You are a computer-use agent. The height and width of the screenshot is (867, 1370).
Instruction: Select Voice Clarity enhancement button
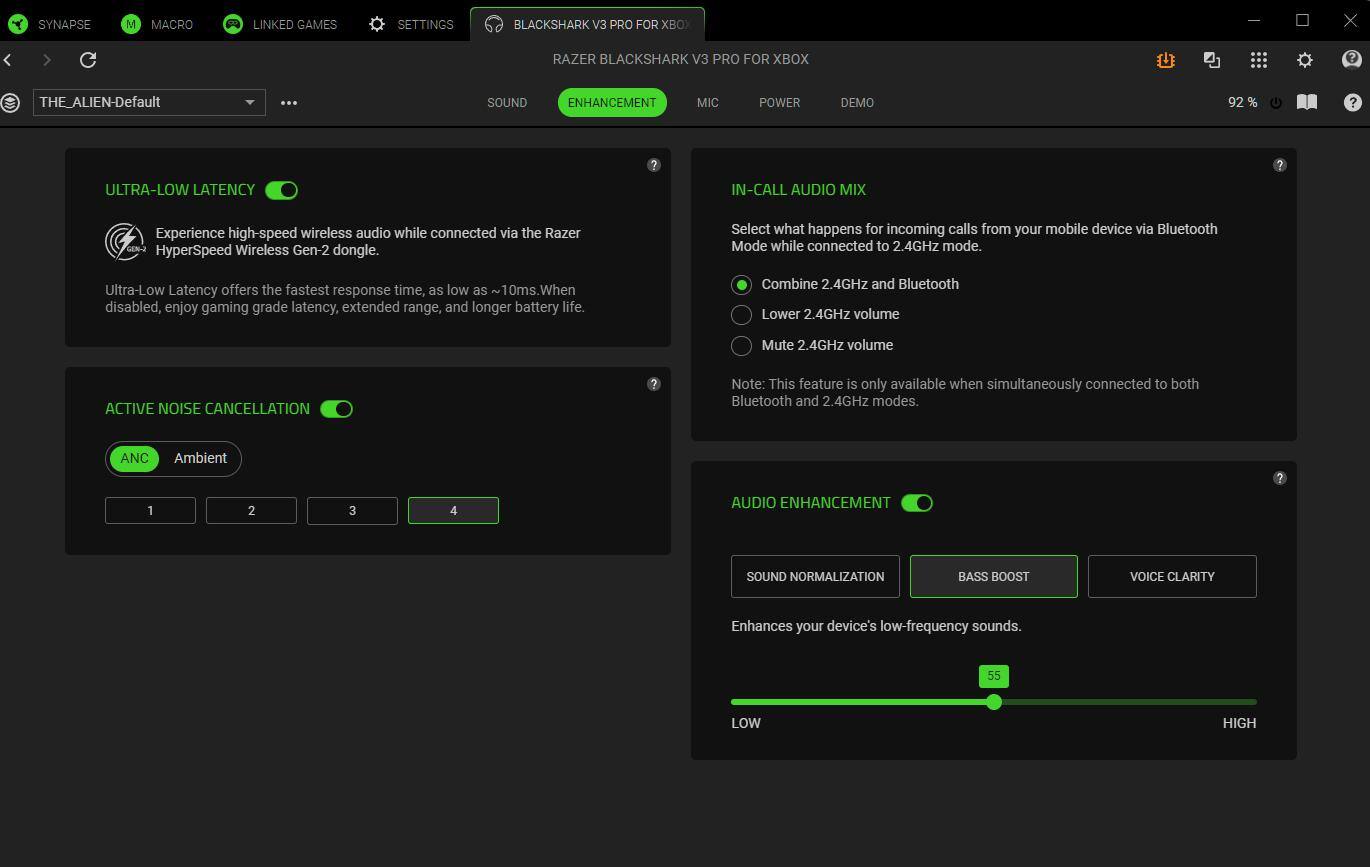(x=1171, y=576)
